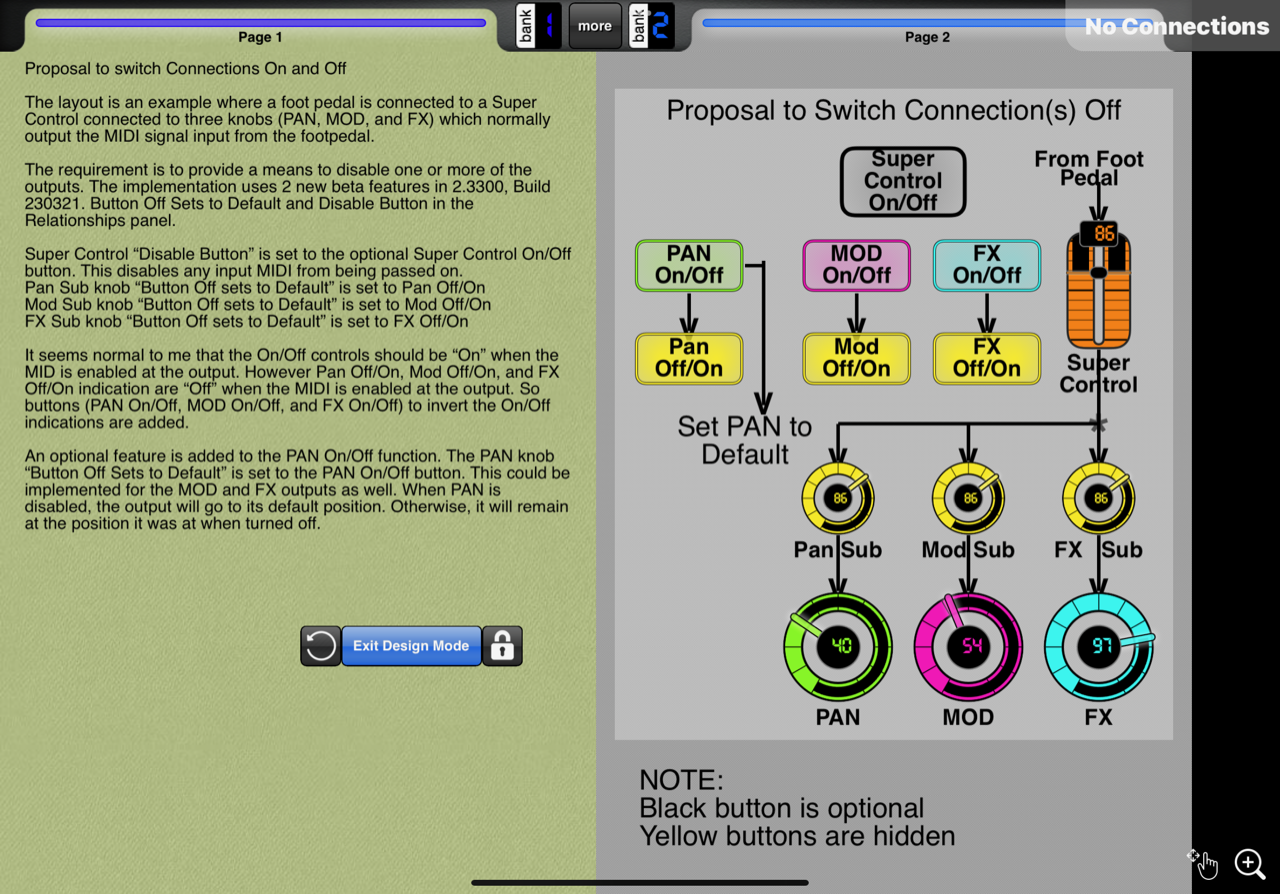
Task: Click the Set PAN to Default label
Action: (745, 440)
